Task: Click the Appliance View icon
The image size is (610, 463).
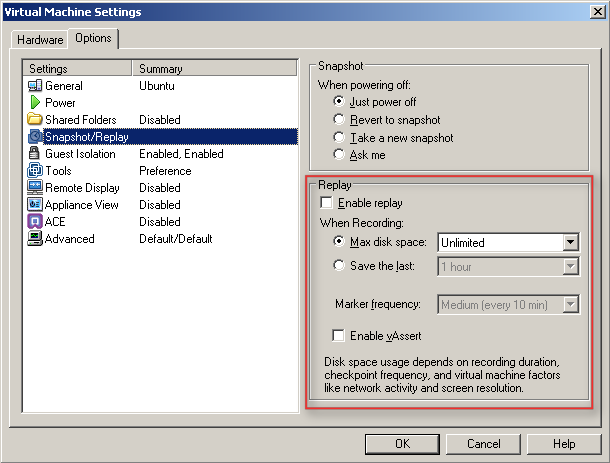Action: (35, 205)
